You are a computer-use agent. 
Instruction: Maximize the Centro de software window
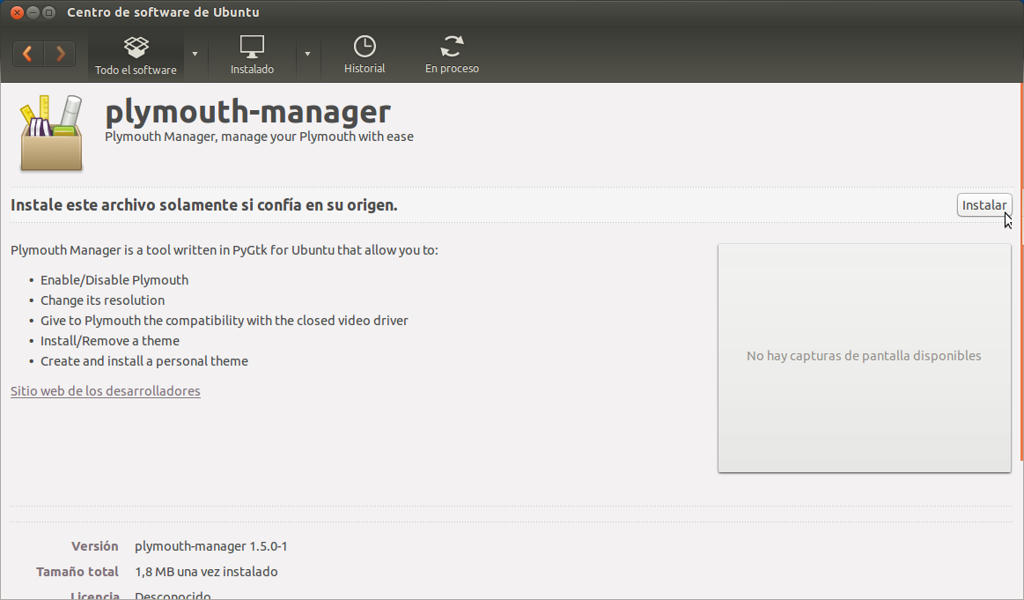pos(48,12)
